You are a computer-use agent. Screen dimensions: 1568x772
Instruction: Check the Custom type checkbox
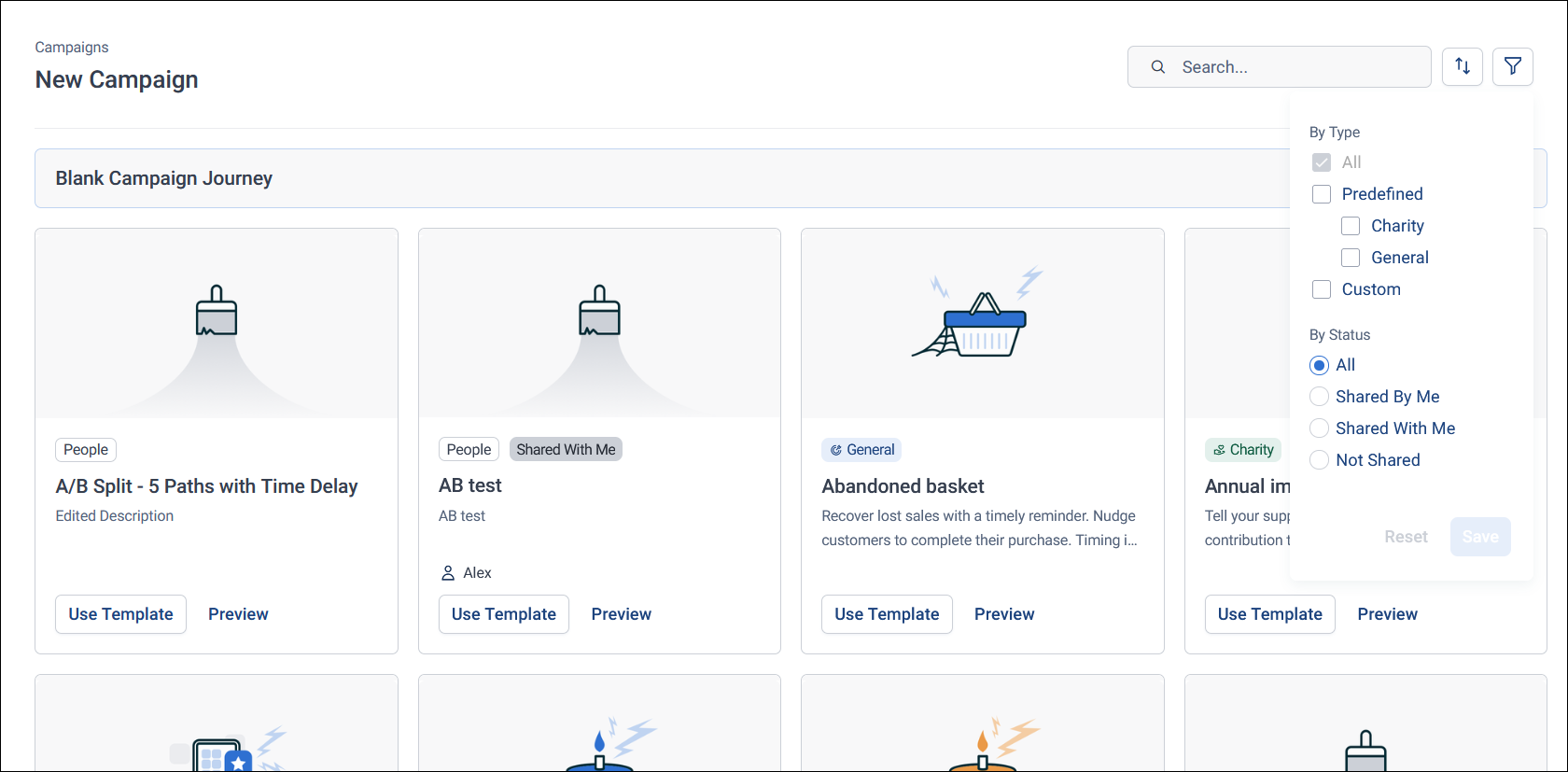(1322, 289)
